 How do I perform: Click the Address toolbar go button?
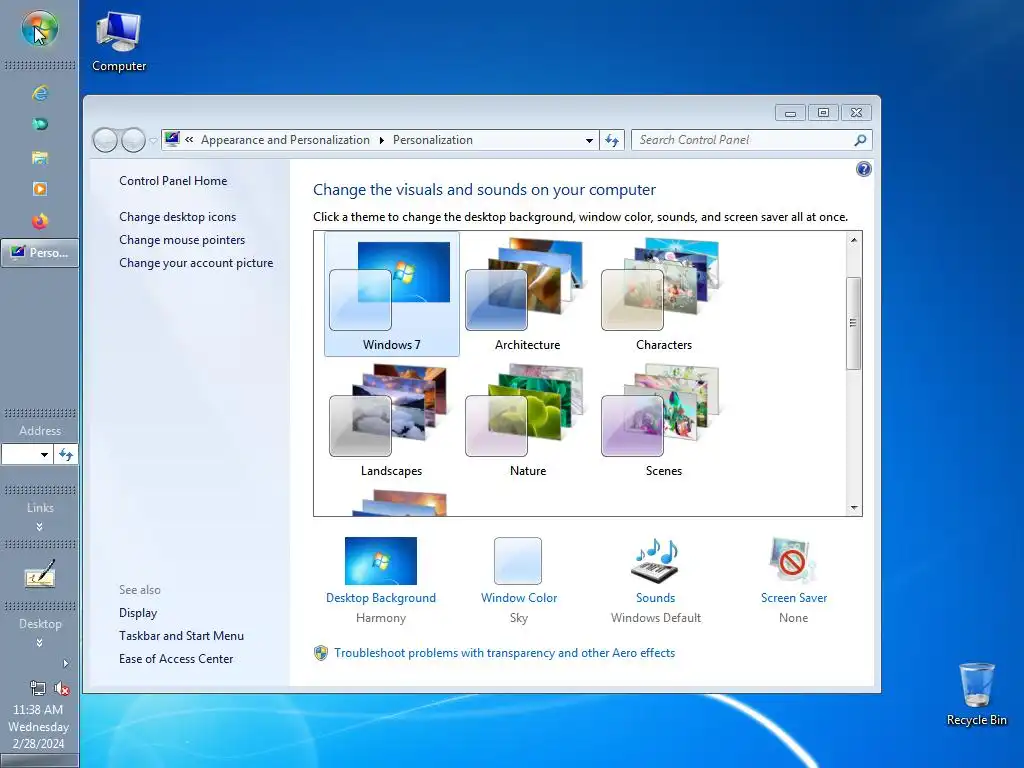click(66, 455)
